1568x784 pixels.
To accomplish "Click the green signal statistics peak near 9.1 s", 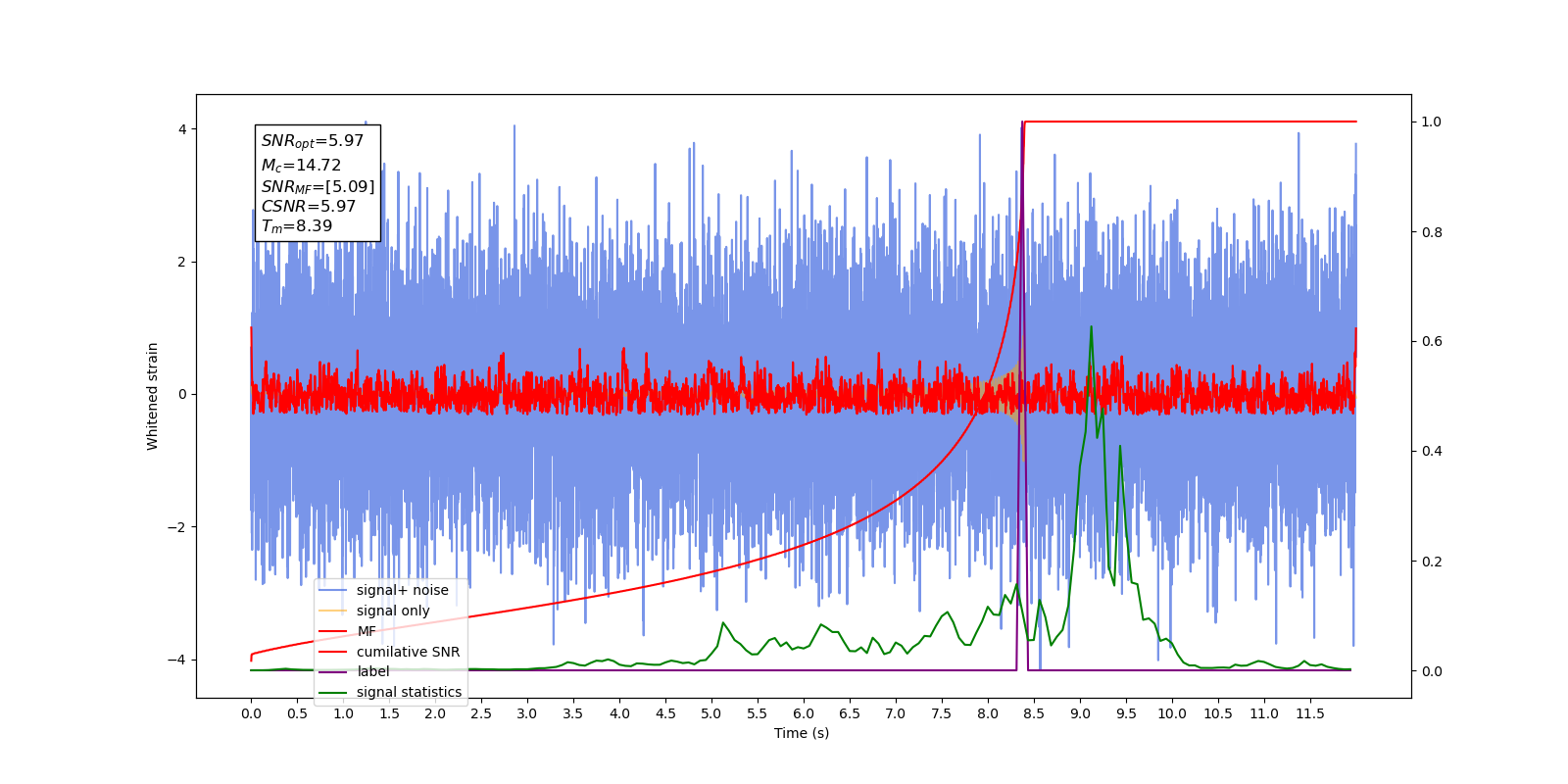I will (x=1091, y=328).
